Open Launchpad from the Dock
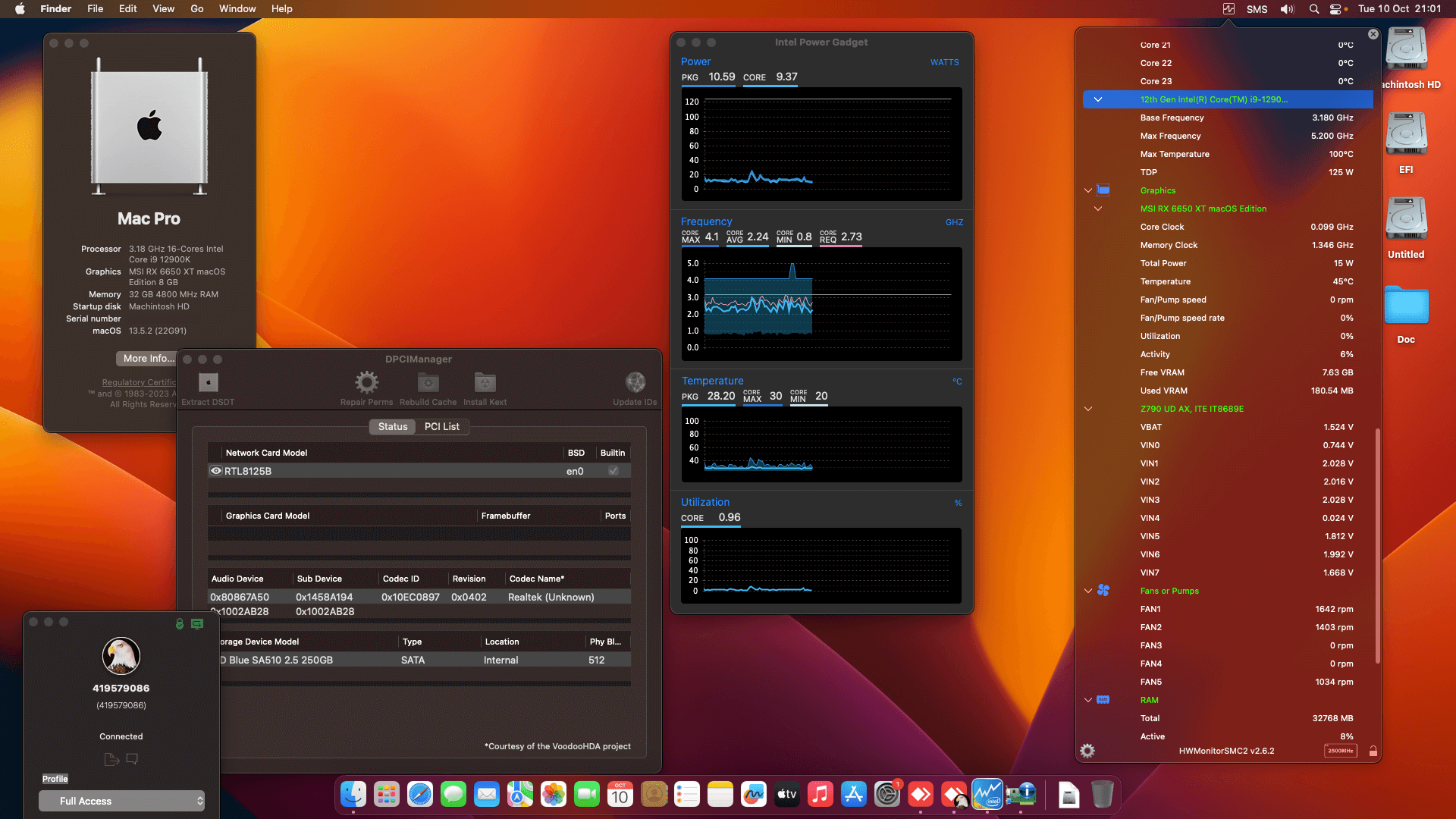Image resolution: width=1456 pixels, height=819 pixels. [387, 794]
